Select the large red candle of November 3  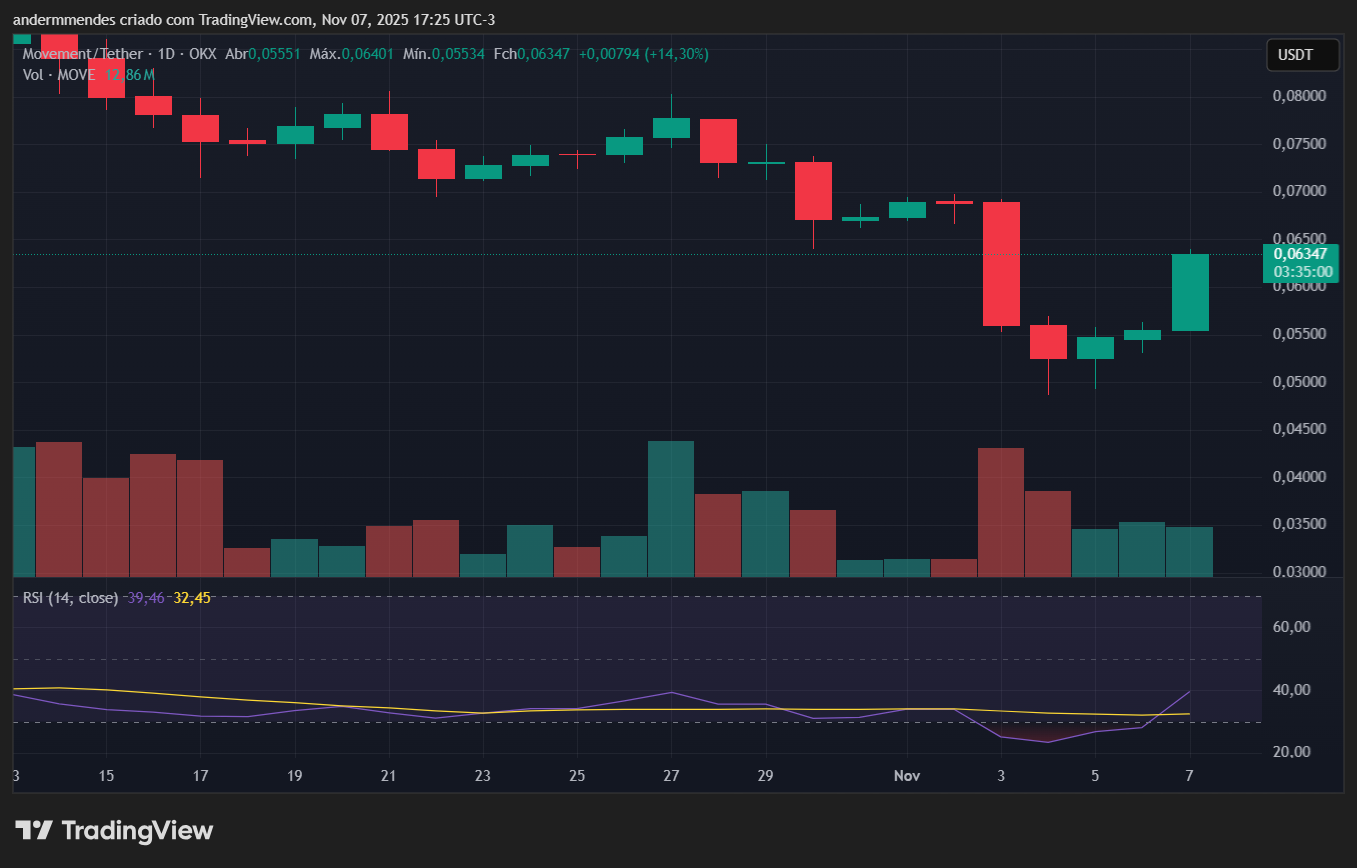1001,262
